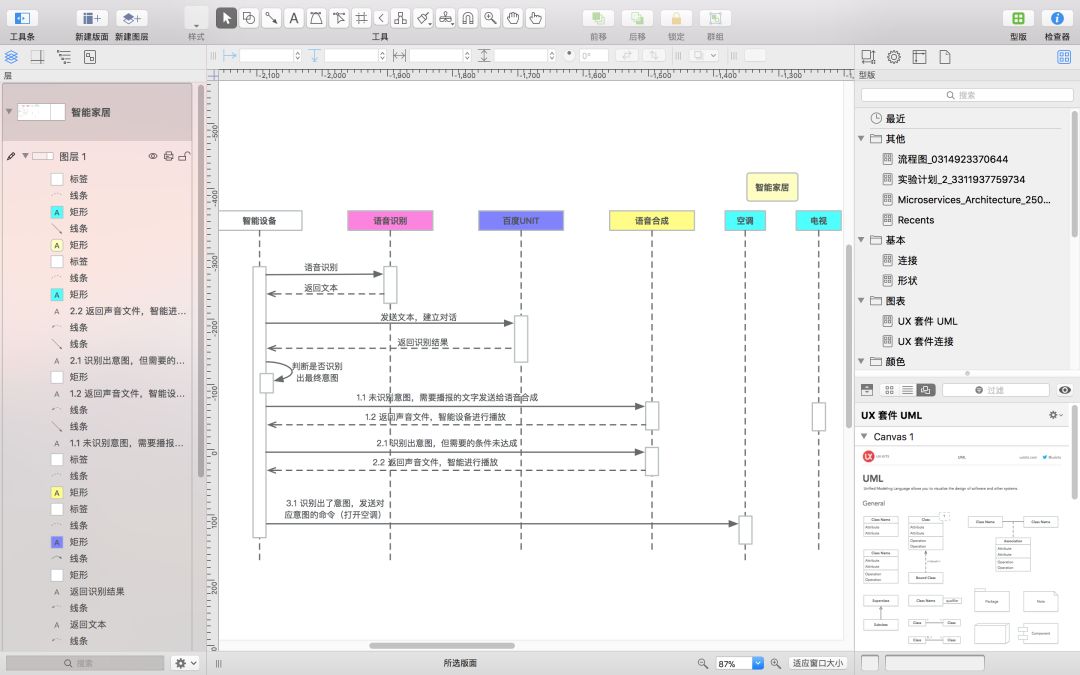Open stencil gear menu beside UX 套件 UML
The height and width of the screenshot is (675, 1080).
[1055, 415]
